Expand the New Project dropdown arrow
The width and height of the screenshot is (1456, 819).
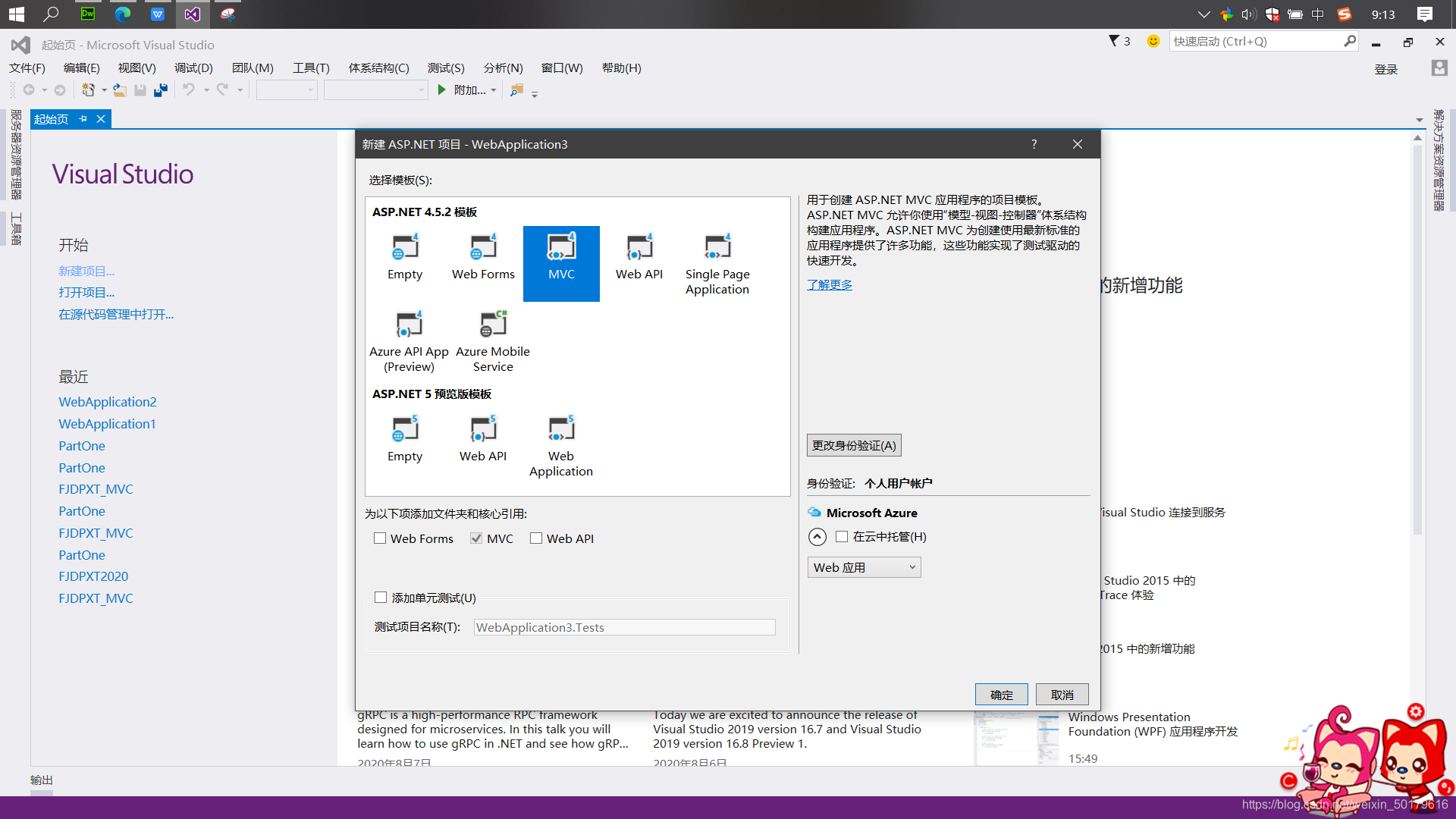click(x=105, y=90)
